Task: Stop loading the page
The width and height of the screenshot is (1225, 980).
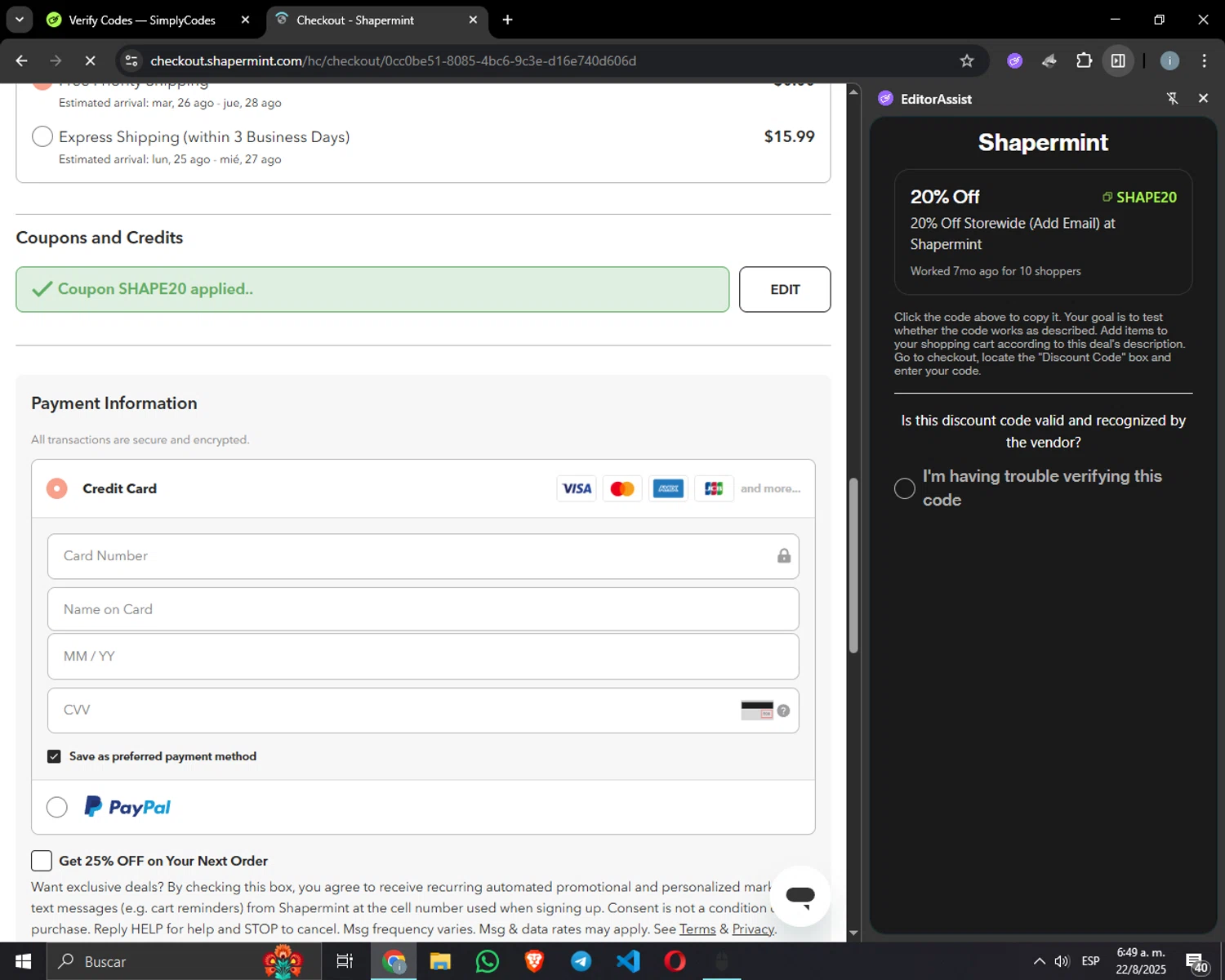Action: (90, 60)
